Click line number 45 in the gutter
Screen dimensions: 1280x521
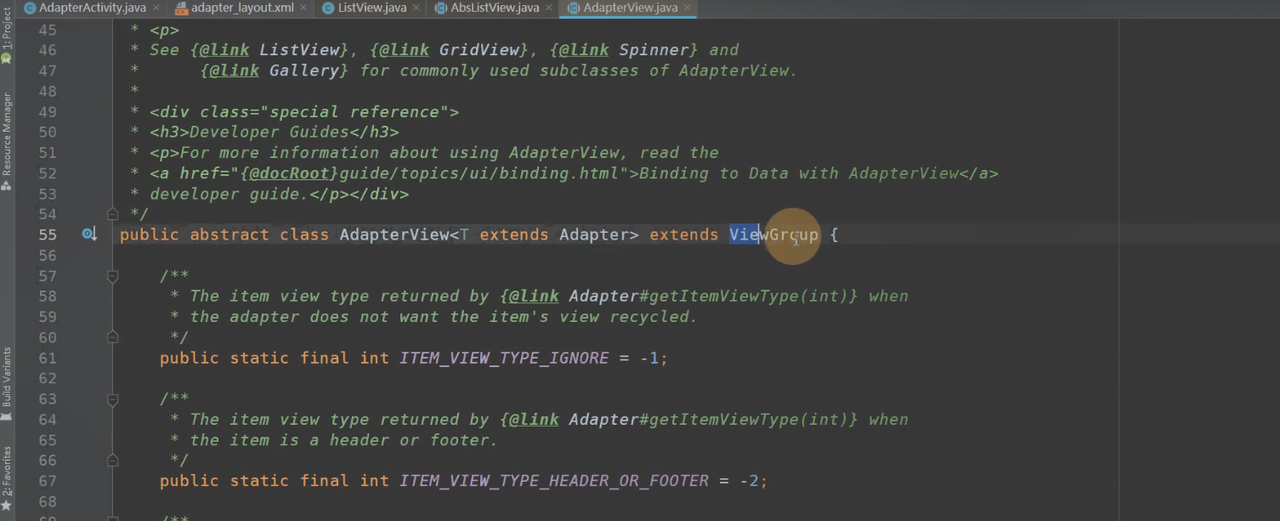pyautogui.click(x=47, y=30)
